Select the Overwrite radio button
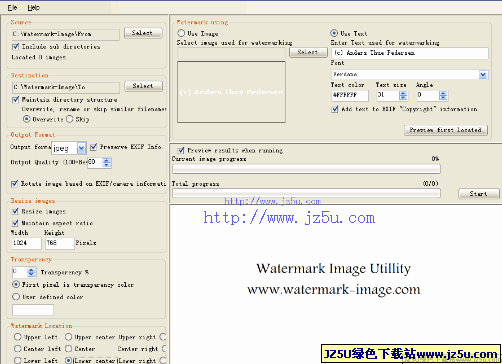 [x=27, y=119]
